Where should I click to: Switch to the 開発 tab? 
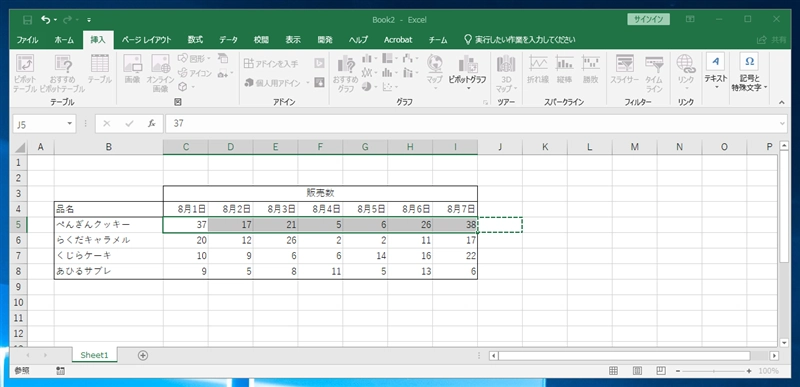click(325, 40)
